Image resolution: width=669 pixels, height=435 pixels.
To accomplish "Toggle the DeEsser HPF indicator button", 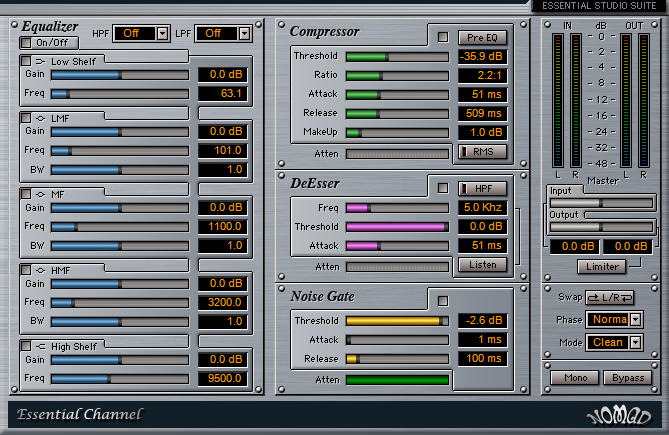I will (483, 188).
